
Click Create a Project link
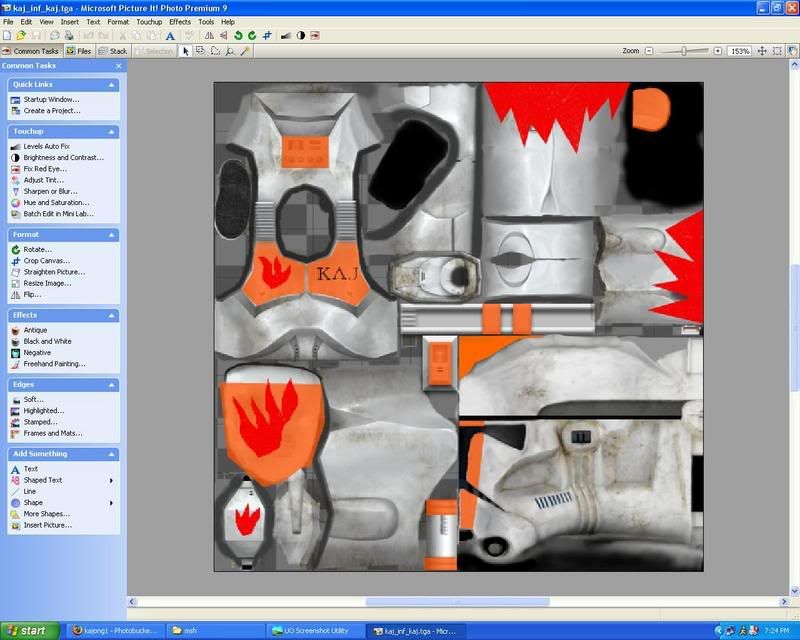pyautogui.click(x=52, y=111)
